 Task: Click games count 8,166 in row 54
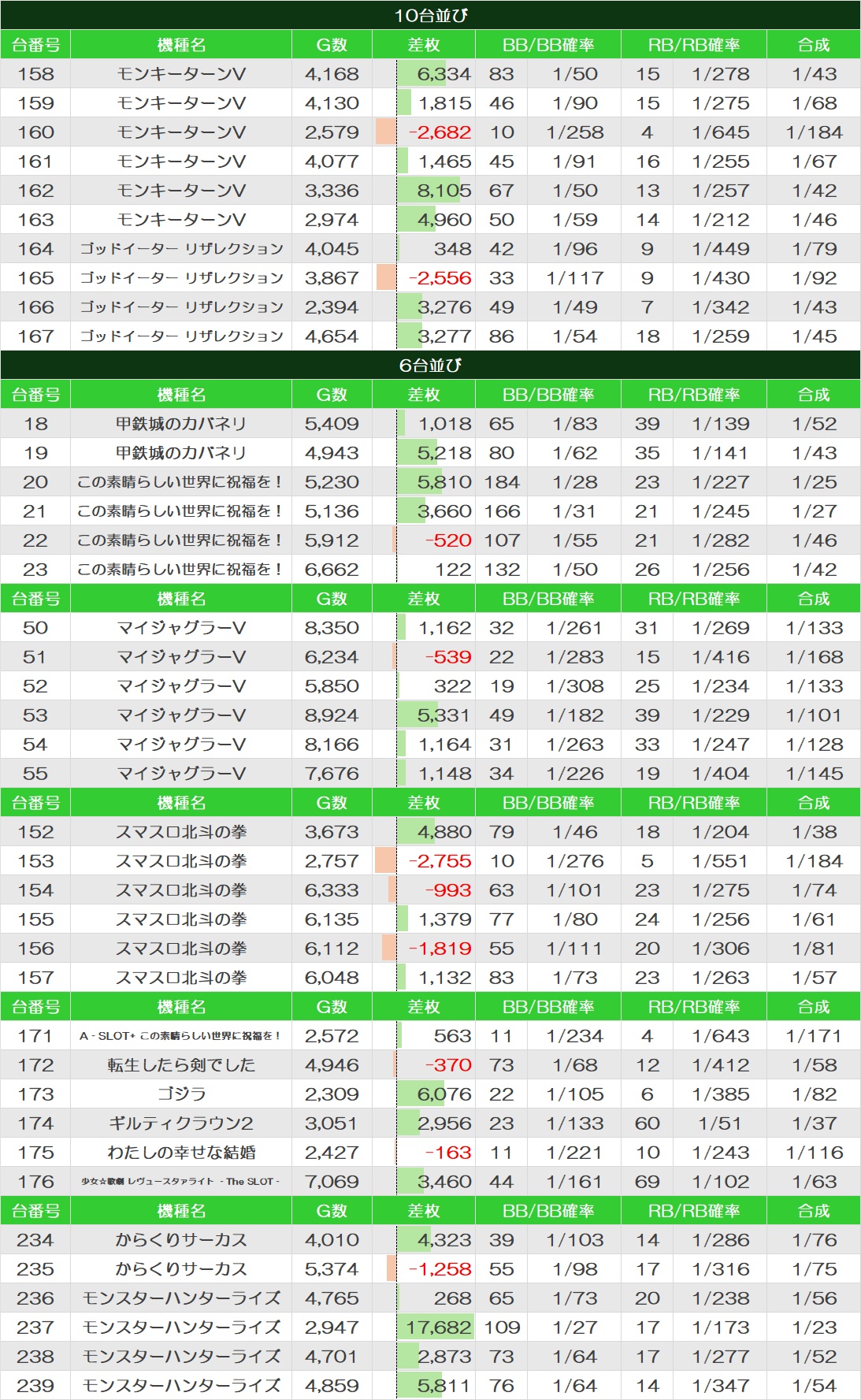point(332,745)
